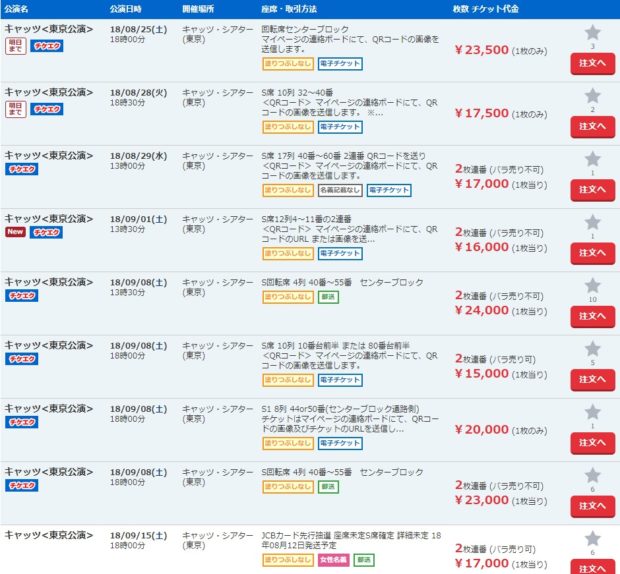Image resolution: width=620 pixels, height=574 pixels.
Task: Click the price ¥24,000
Action: tap(482, 310)
